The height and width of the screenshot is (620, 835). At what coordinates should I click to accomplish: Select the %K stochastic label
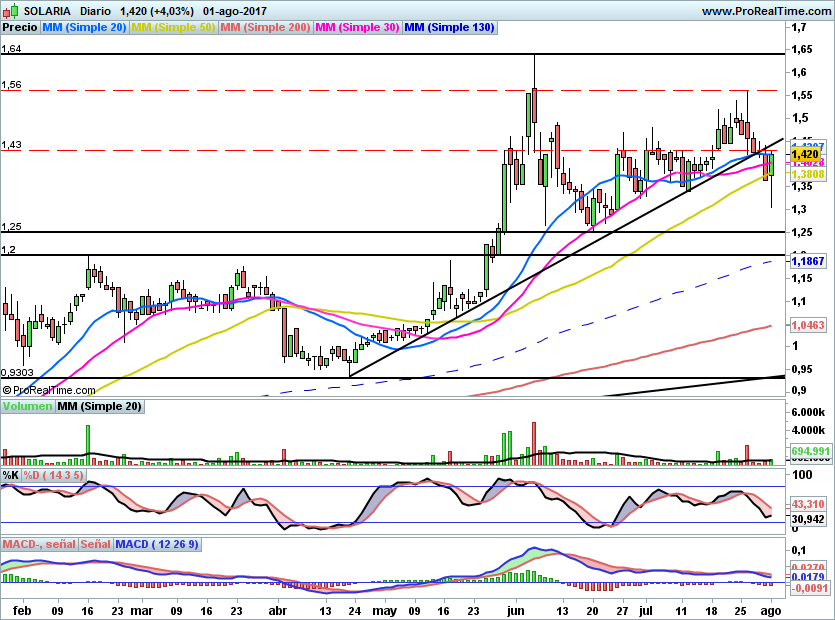(x=11, y=475)
